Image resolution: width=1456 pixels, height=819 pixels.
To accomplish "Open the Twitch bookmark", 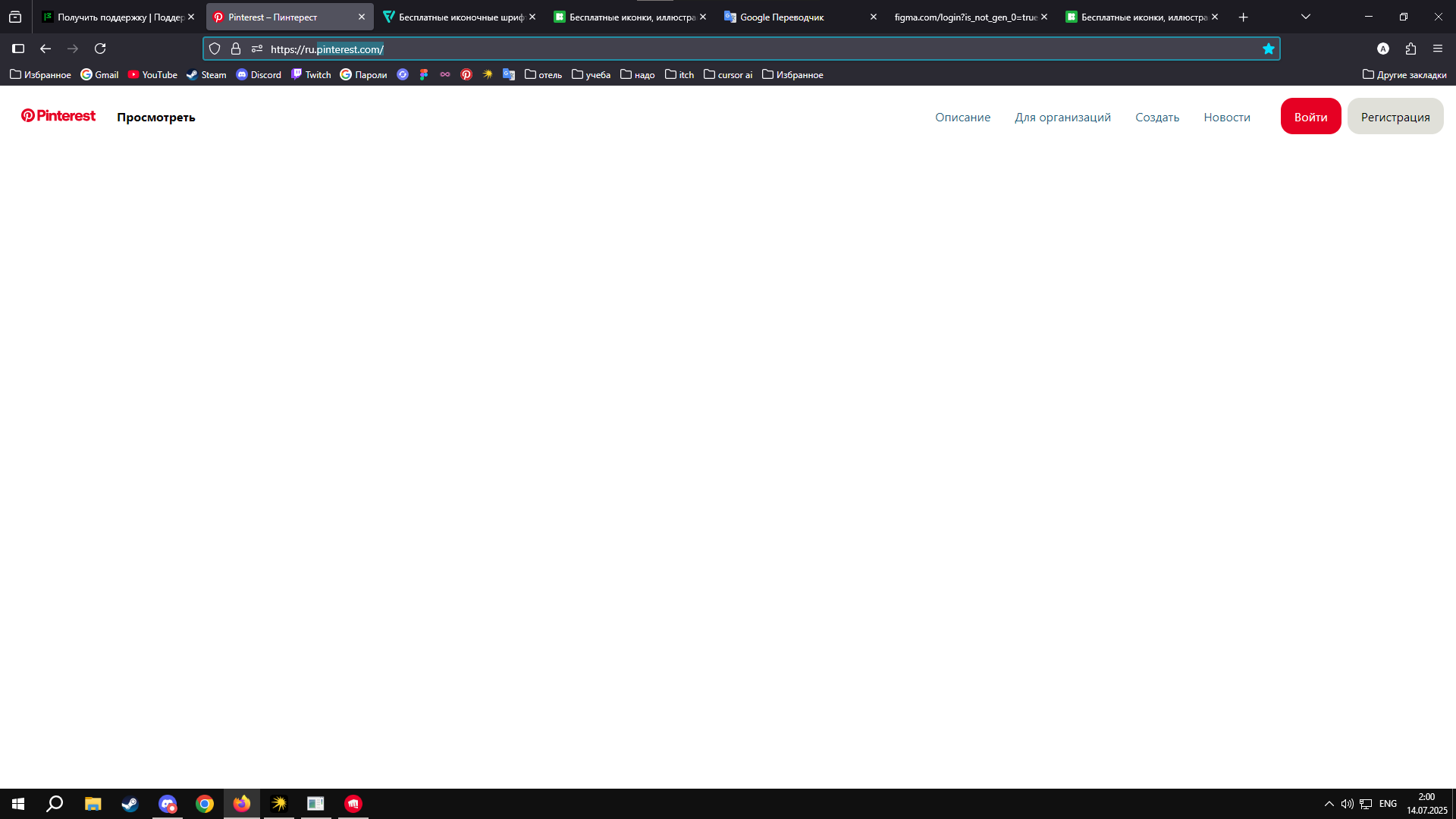I will tap(311, 74).
